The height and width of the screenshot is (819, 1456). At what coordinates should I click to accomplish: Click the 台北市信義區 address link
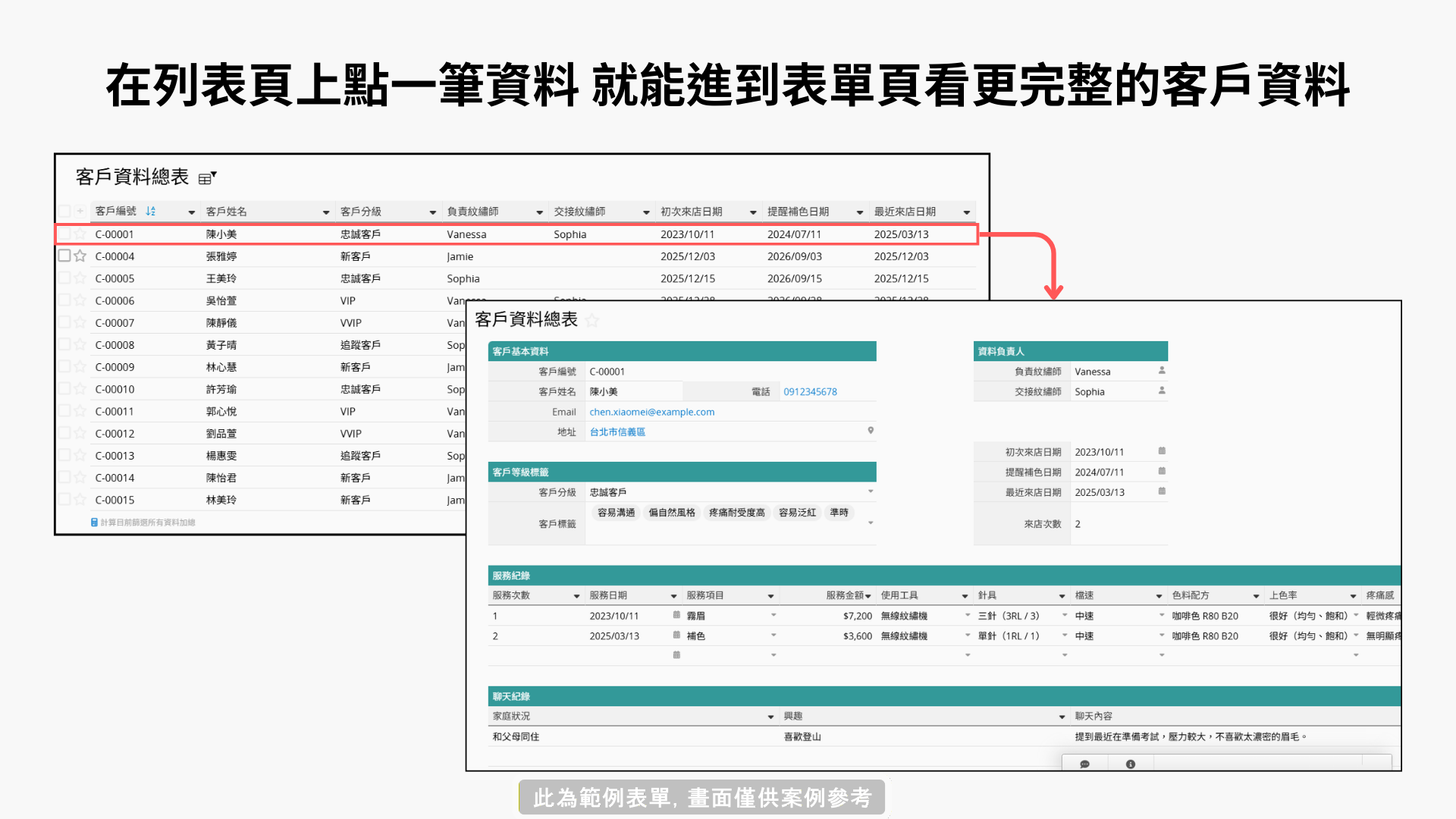pos(617,432)
